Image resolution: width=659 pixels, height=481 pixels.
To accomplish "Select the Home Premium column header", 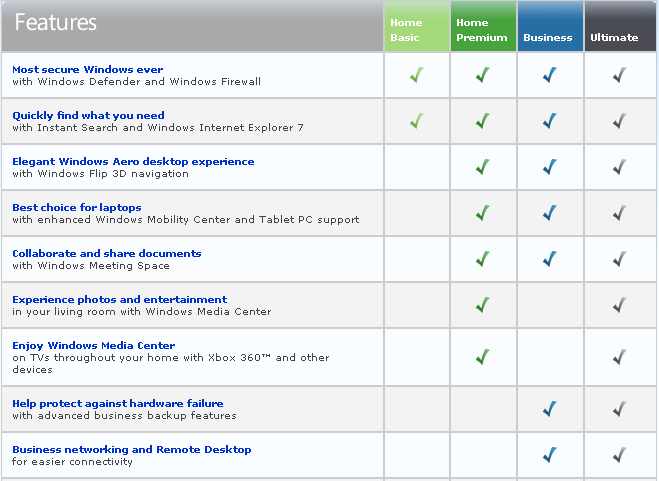I will tap(483, 26).
